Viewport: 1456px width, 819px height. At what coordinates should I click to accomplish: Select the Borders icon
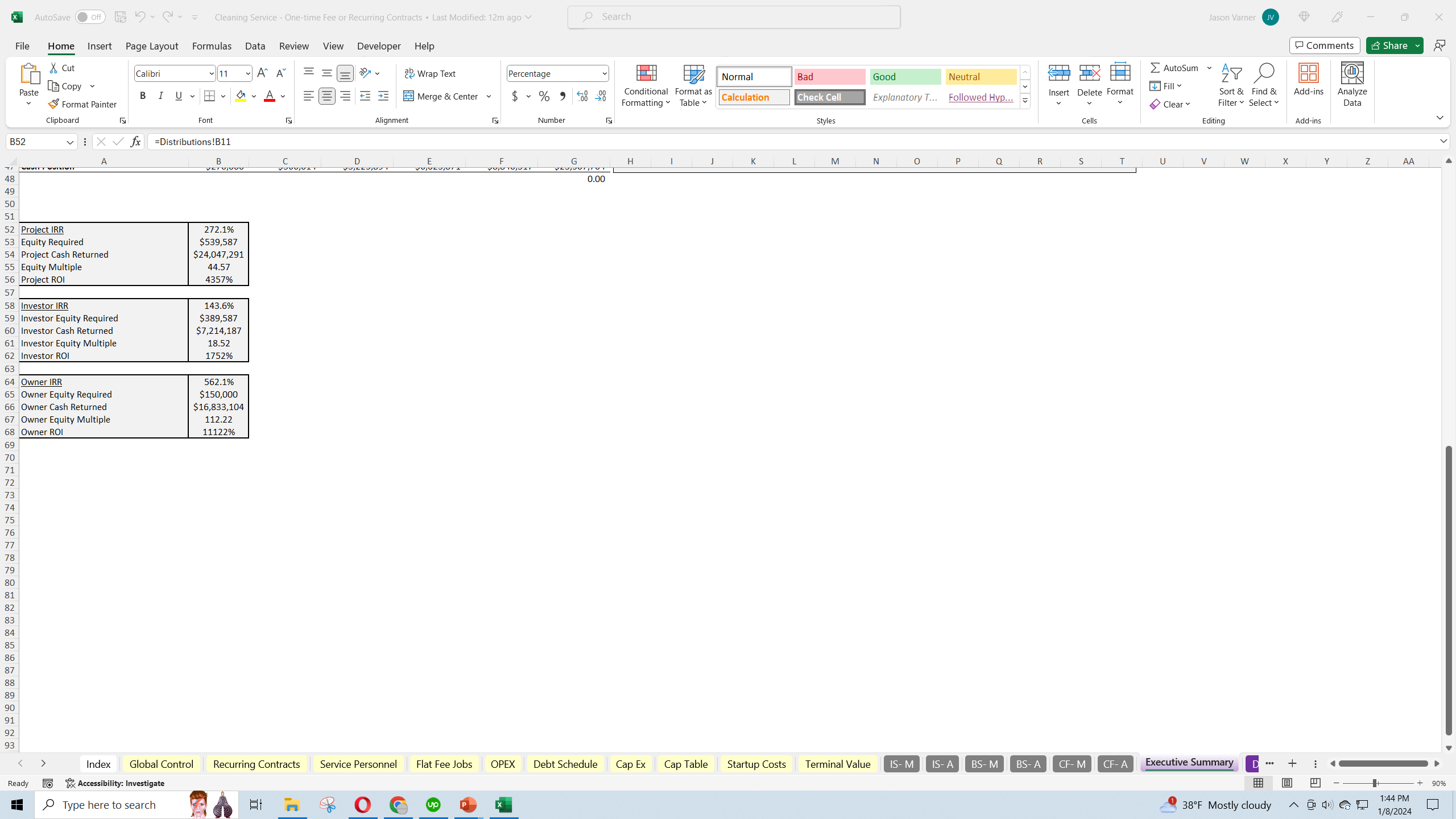(x=209, y=96)
